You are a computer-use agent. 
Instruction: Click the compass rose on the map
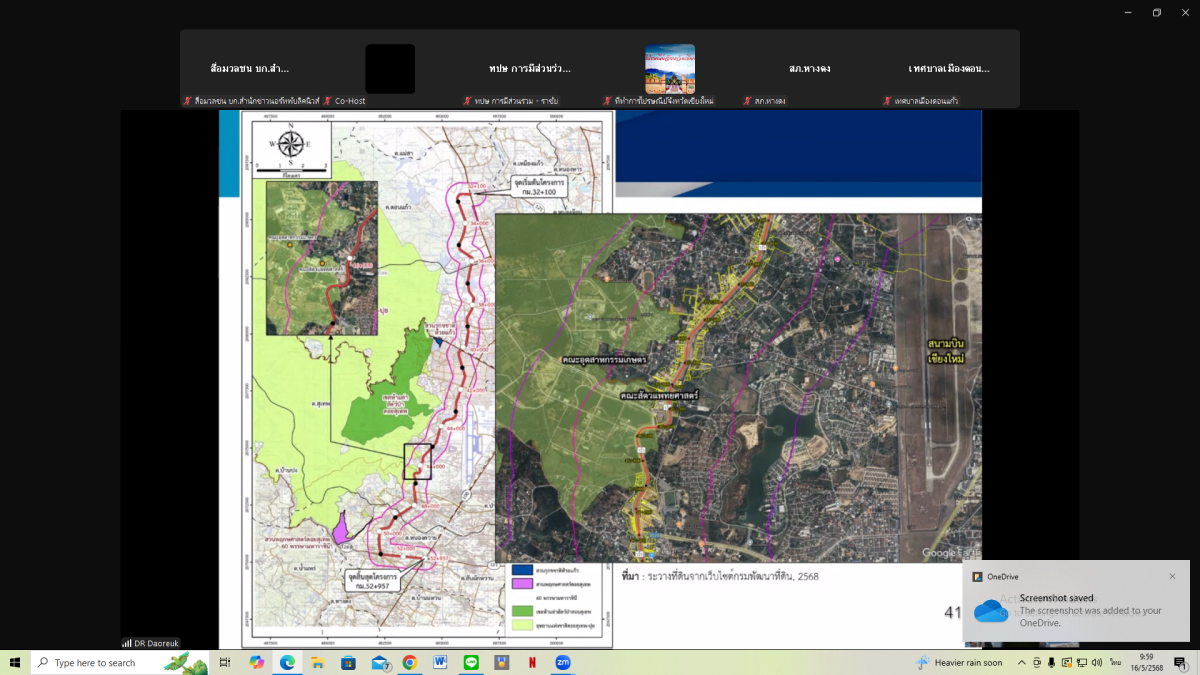point(291,144)
